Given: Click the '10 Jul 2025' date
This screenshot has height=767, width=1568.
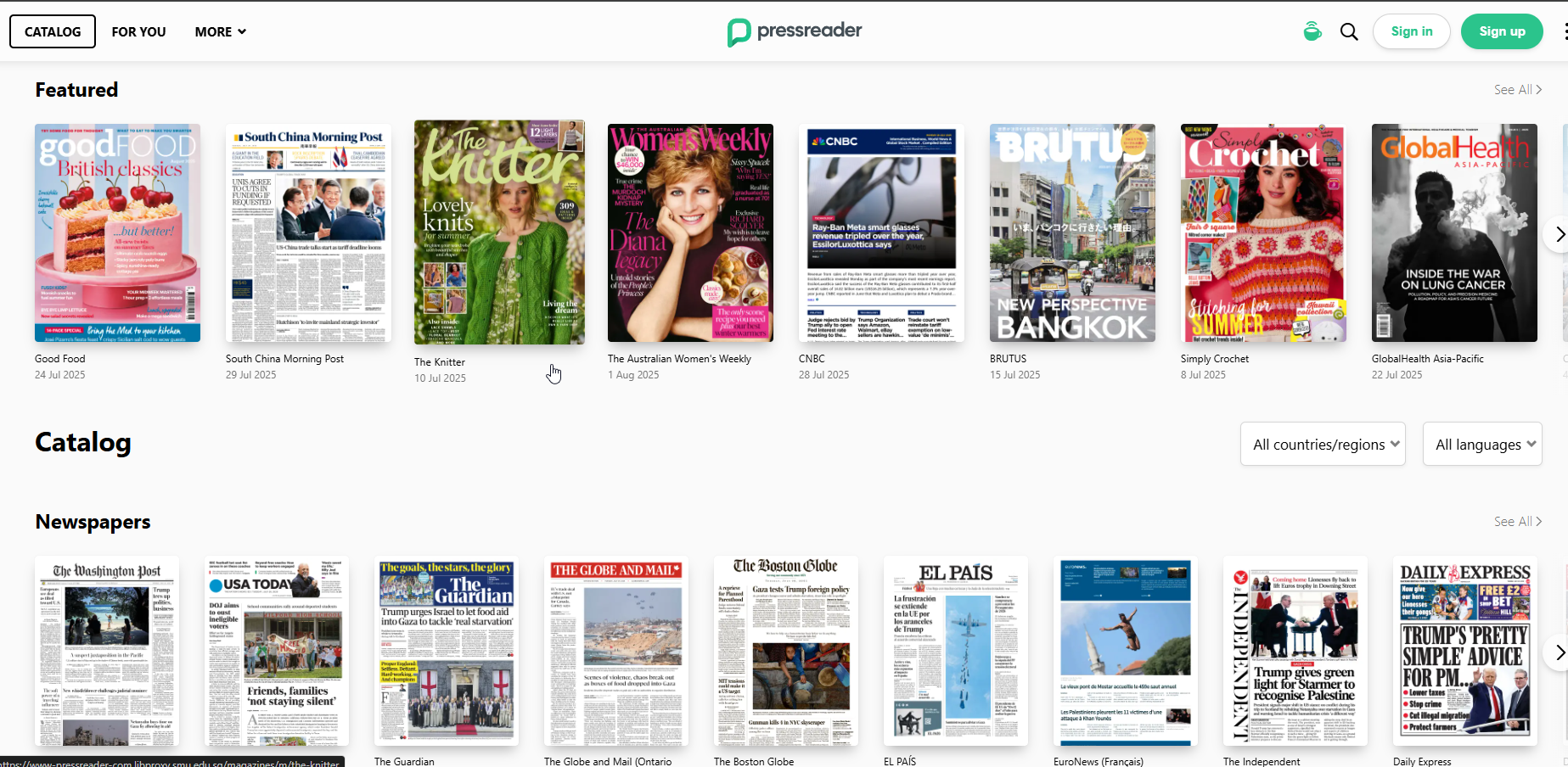Looking at the screenshot, I should point(440,378).
